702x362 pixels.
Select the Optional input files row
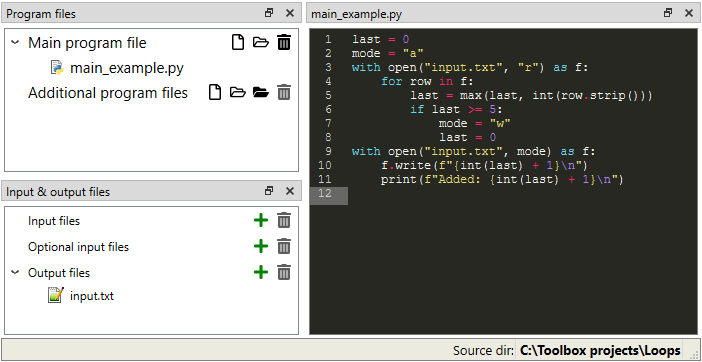pos(78,247)
